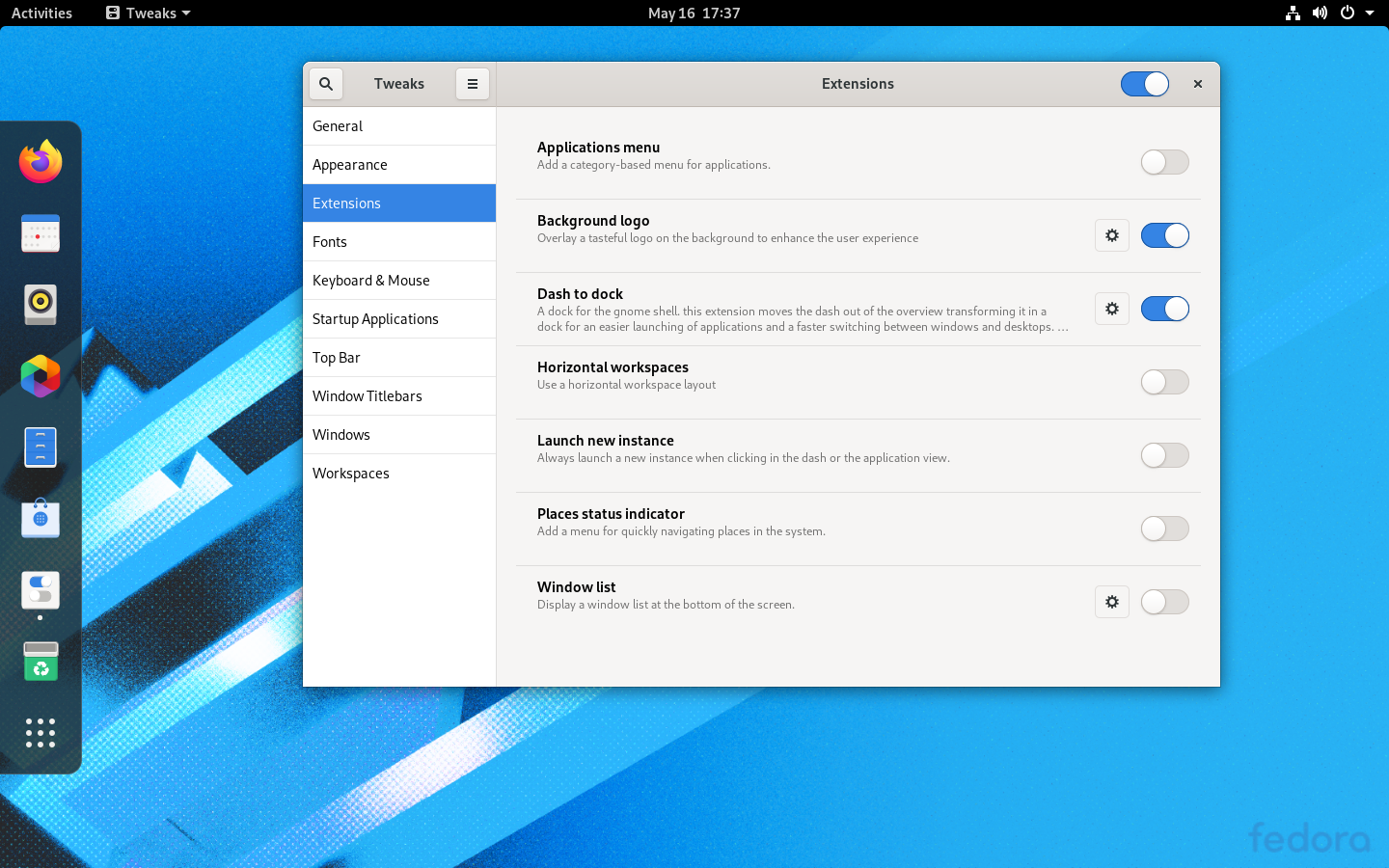Screen dimensions: 1389x868
Task: Show Applications grid in dock
Action: pos(41,733)
